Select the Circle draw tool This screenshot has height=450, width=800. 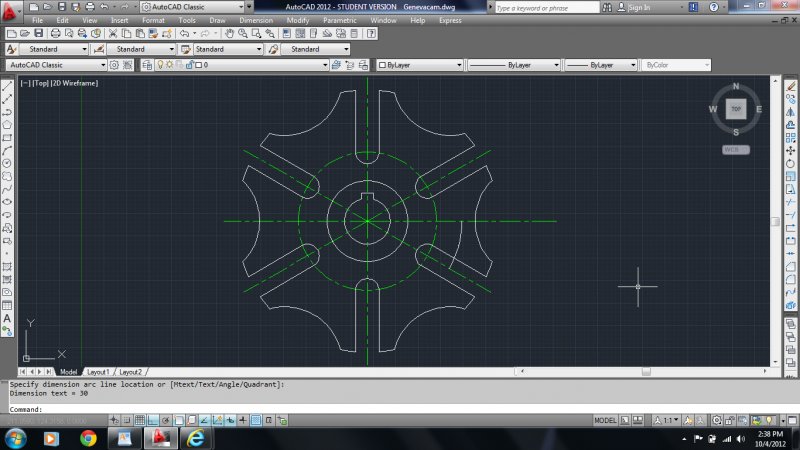point(7,163)
